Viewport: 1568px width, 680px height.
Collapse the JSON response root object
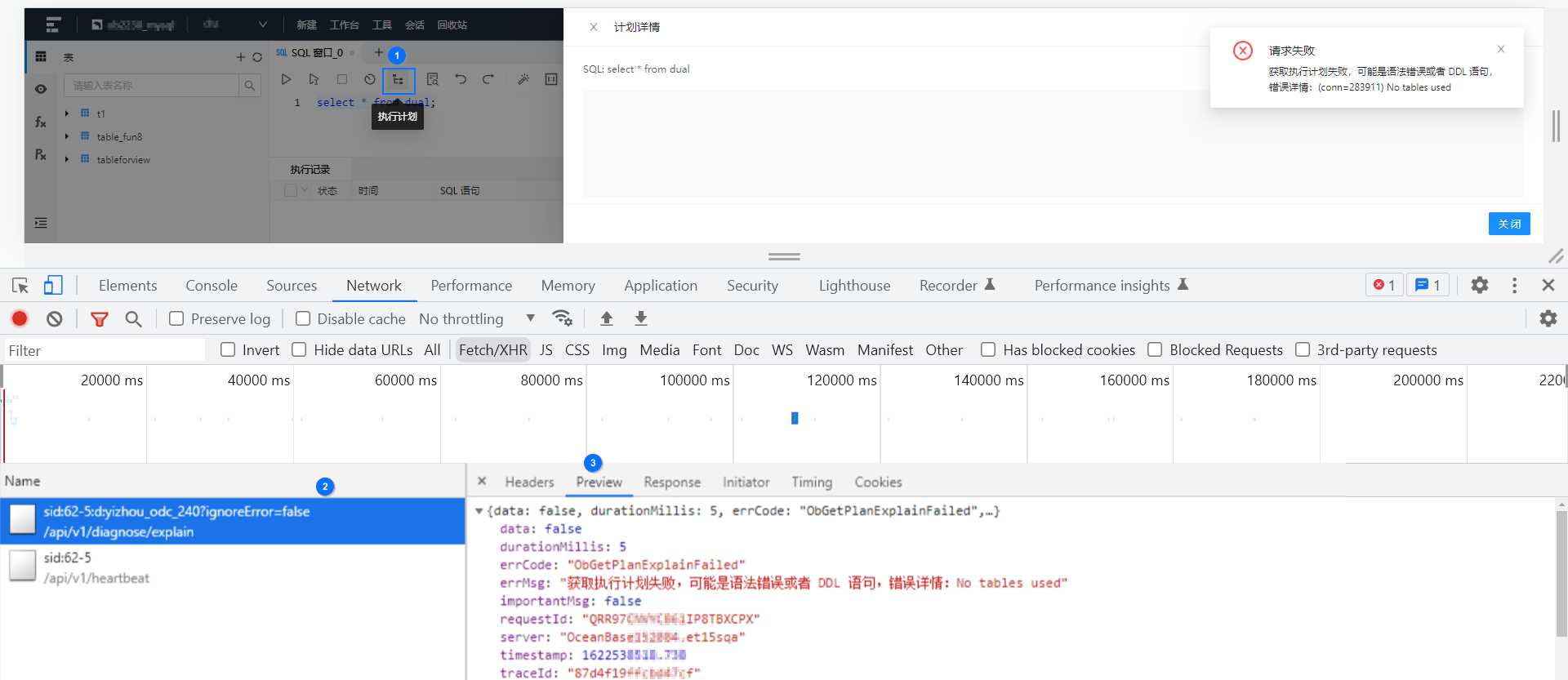point(479,511)
